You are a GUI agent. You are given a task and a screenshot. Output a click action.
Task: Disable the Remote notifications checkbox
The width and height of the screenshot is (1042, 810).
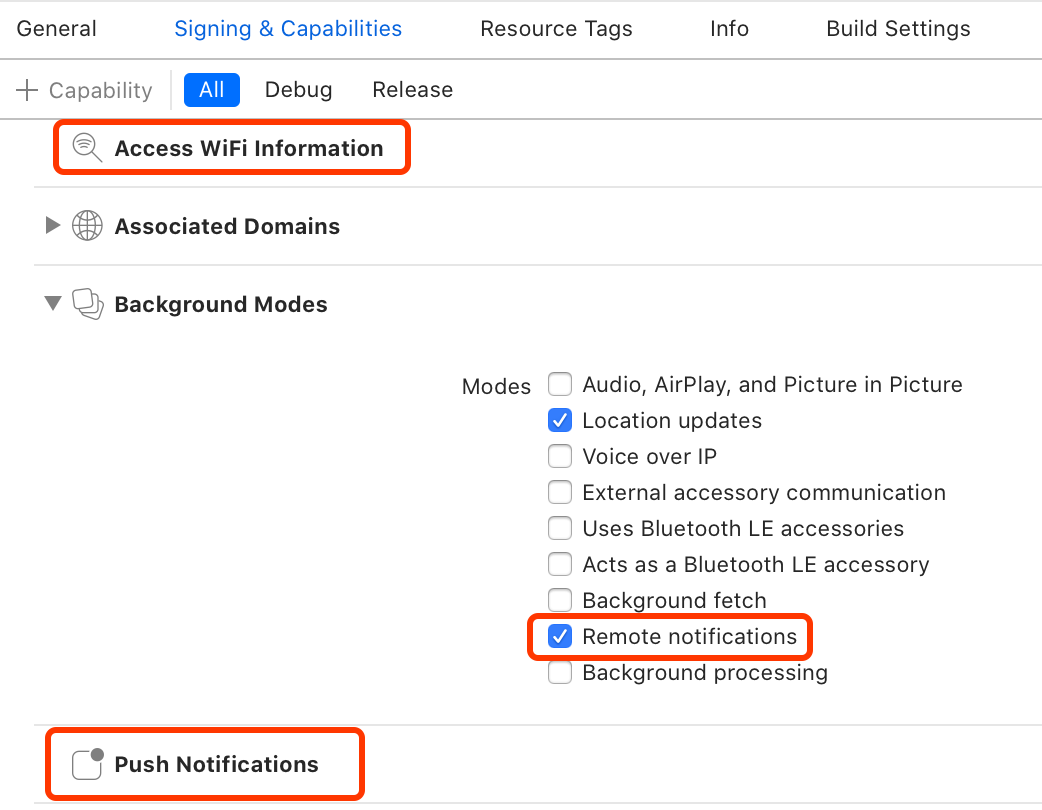[x=560, y=637]
